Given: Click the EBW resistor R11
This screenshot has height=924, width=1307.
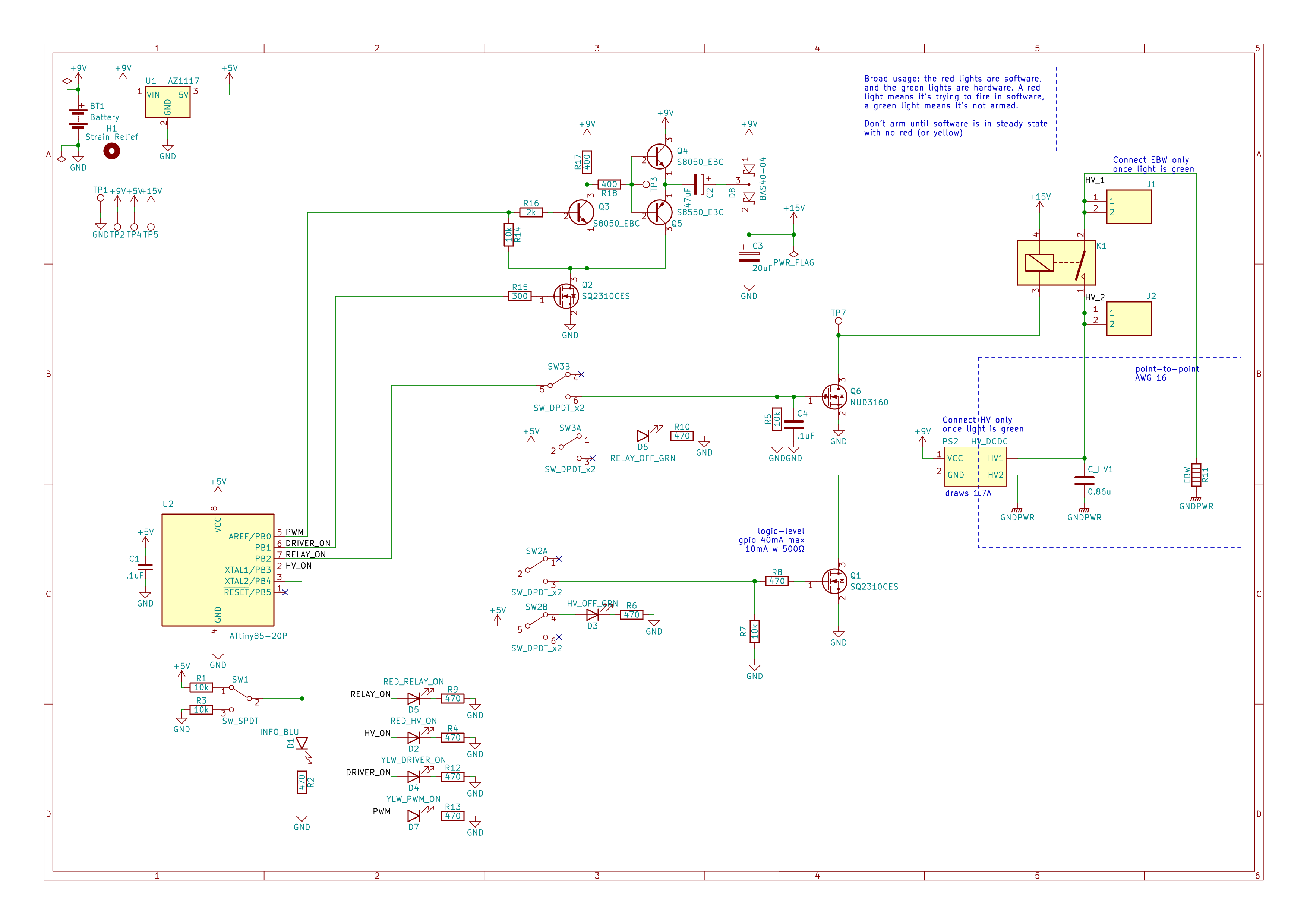Looking at the screenshot, I should click(x=1196, y=475).
